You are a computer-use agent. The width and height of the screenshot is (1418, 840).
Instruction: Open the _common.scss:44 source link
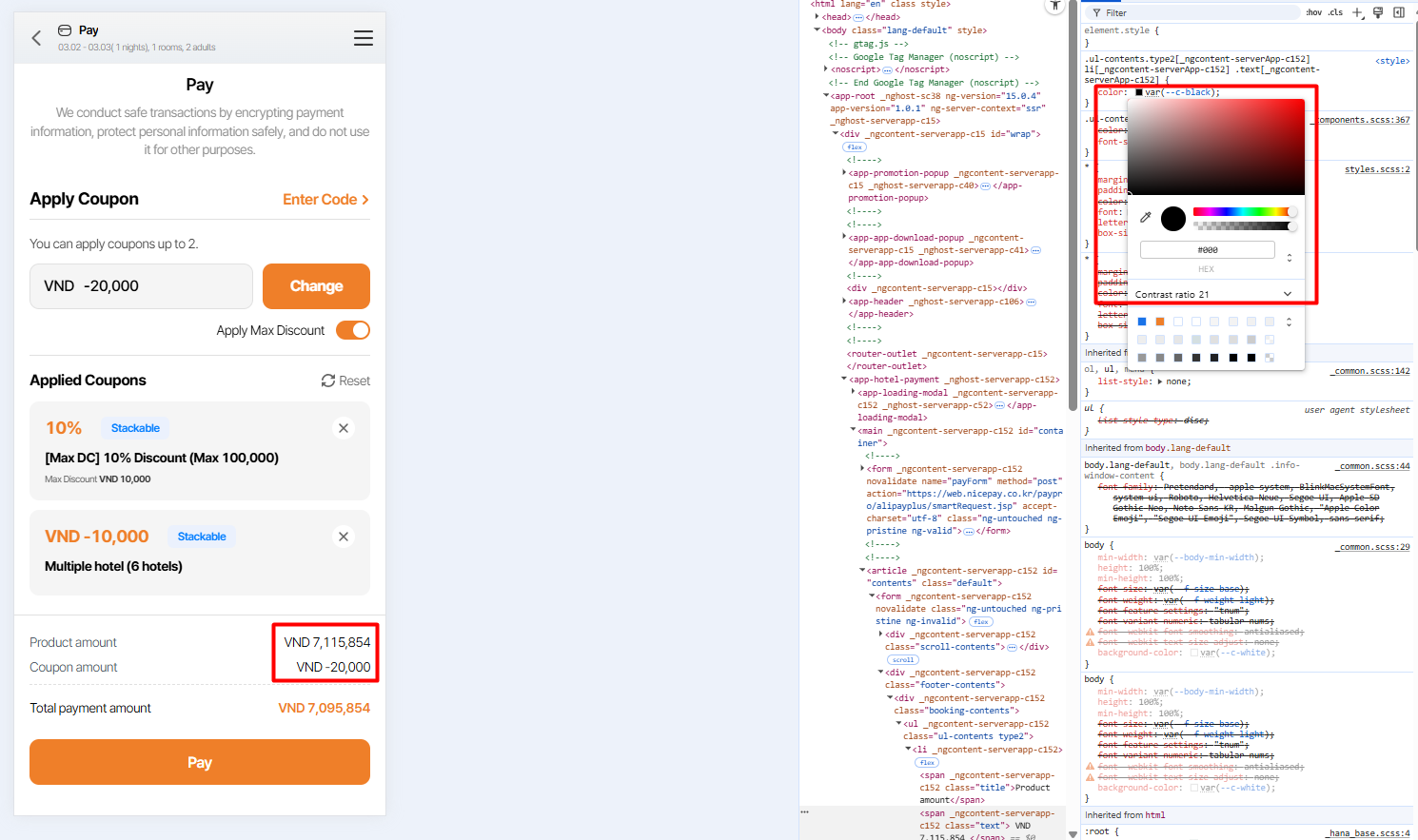[x=1372, y=466]
